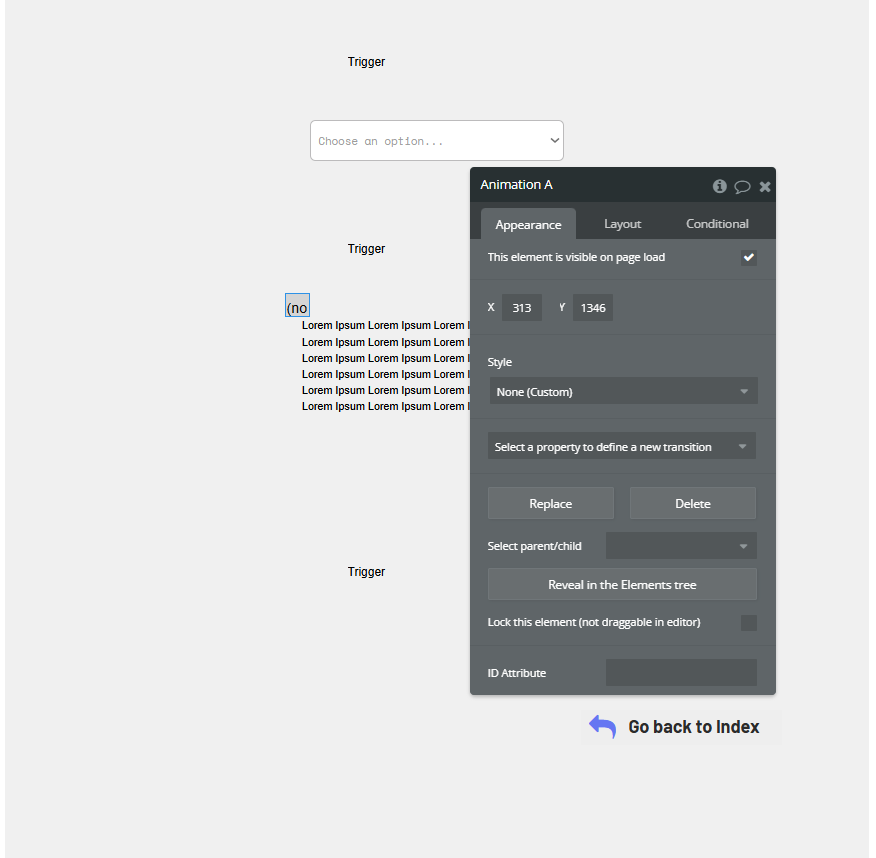This screenshot has height=858, width=876.
Task: Close the Animation A property panel
Action: point(765,186)
